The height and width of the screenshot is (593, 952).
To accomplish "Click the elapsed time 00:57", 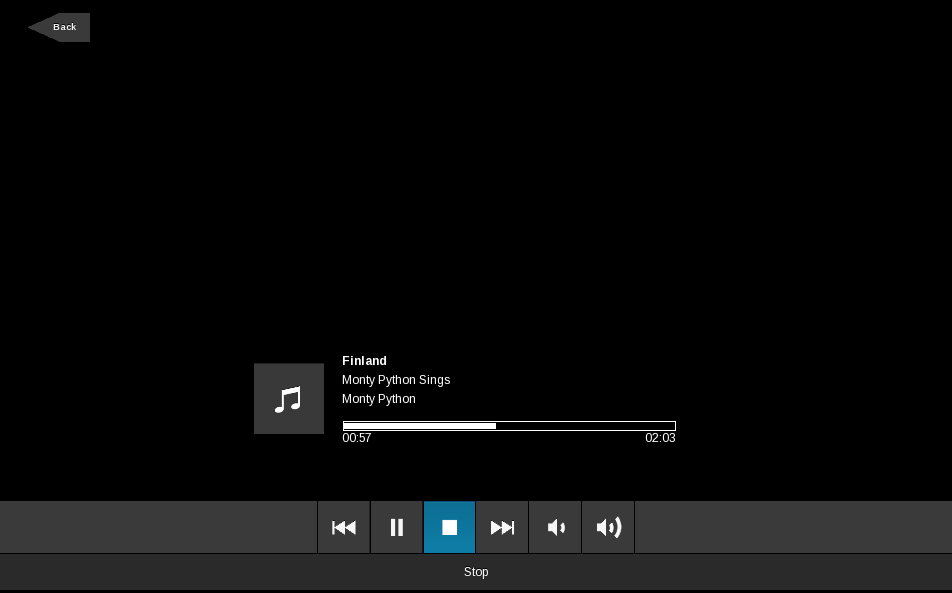I will point(356,438).
